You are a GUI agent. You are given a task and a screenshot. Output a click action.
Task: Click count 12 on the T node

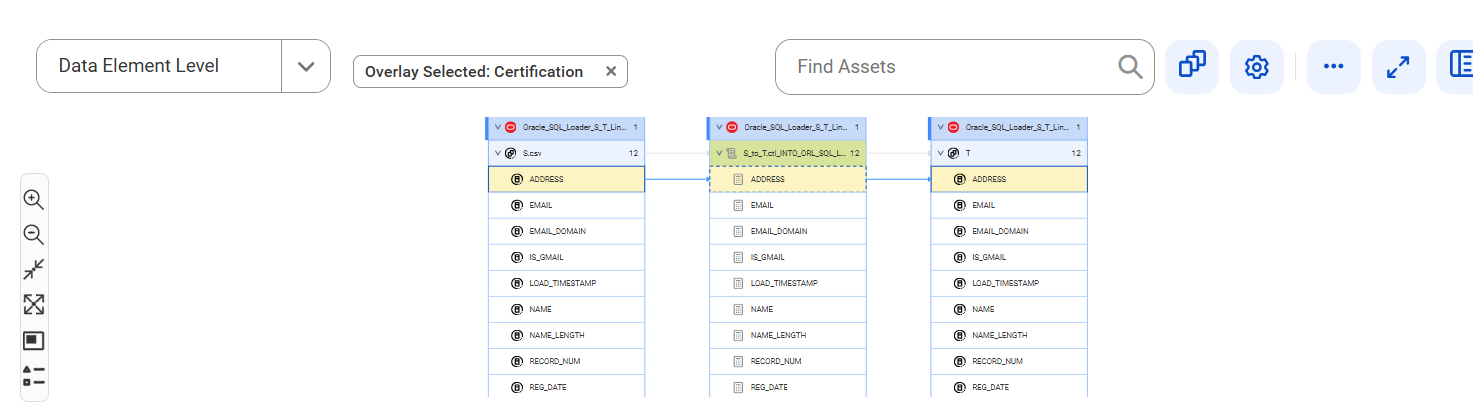pyautogui.click(x=1076, y=153)
